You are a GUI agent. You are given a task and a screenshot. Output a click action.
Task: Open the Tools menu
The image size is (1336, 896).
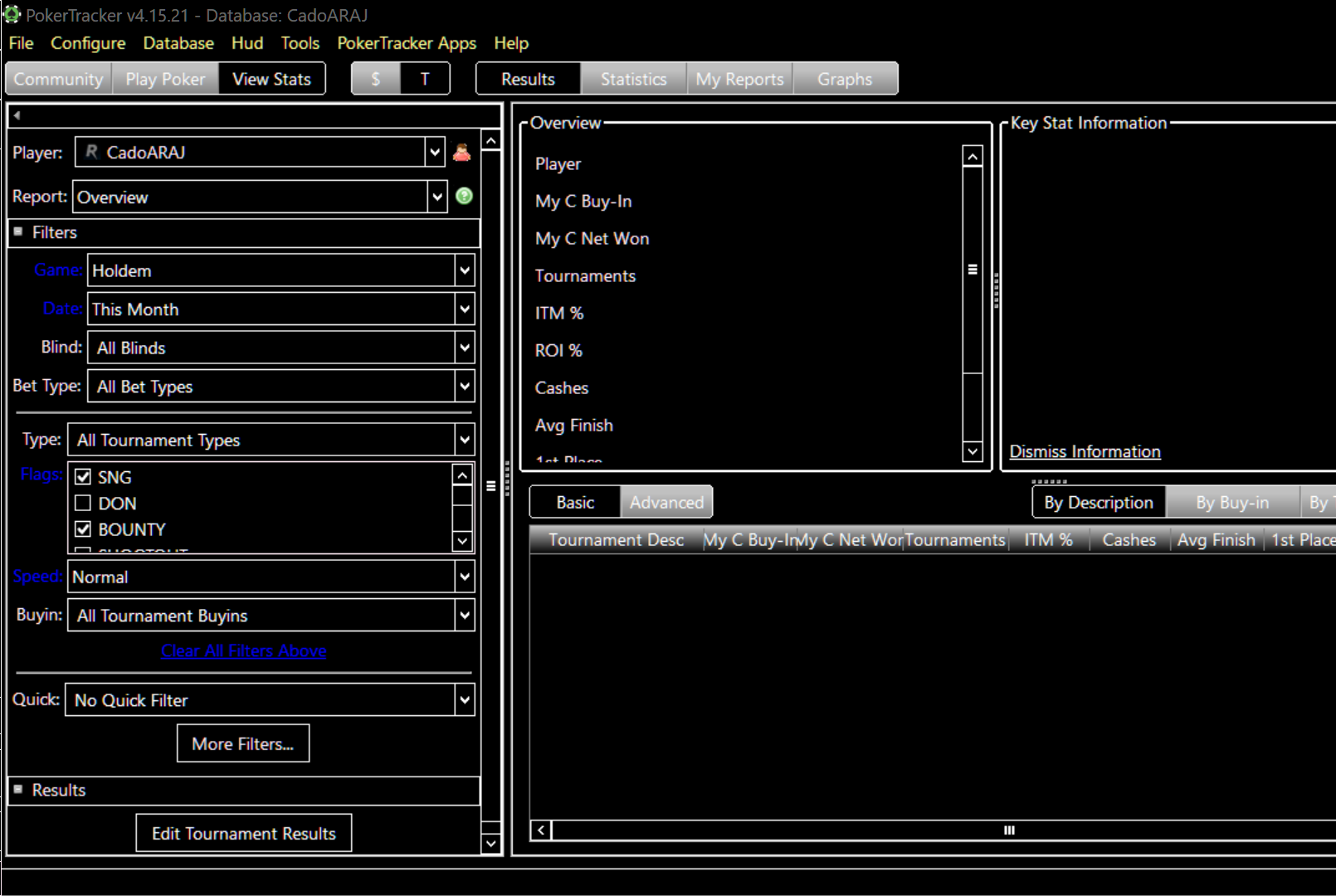(300, 43)
